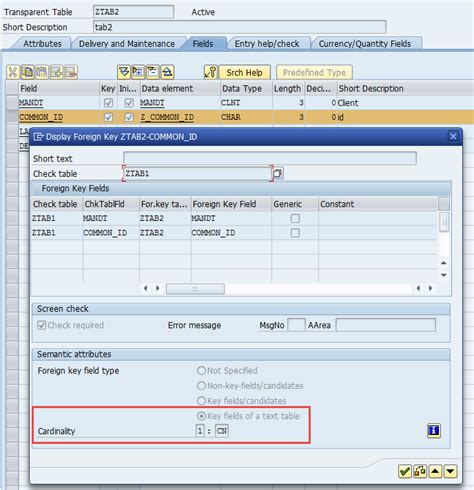Click the green checkmark Continue icon
Image resolution: width=474 pixels, height=490 pixels.
pos(405,471)
